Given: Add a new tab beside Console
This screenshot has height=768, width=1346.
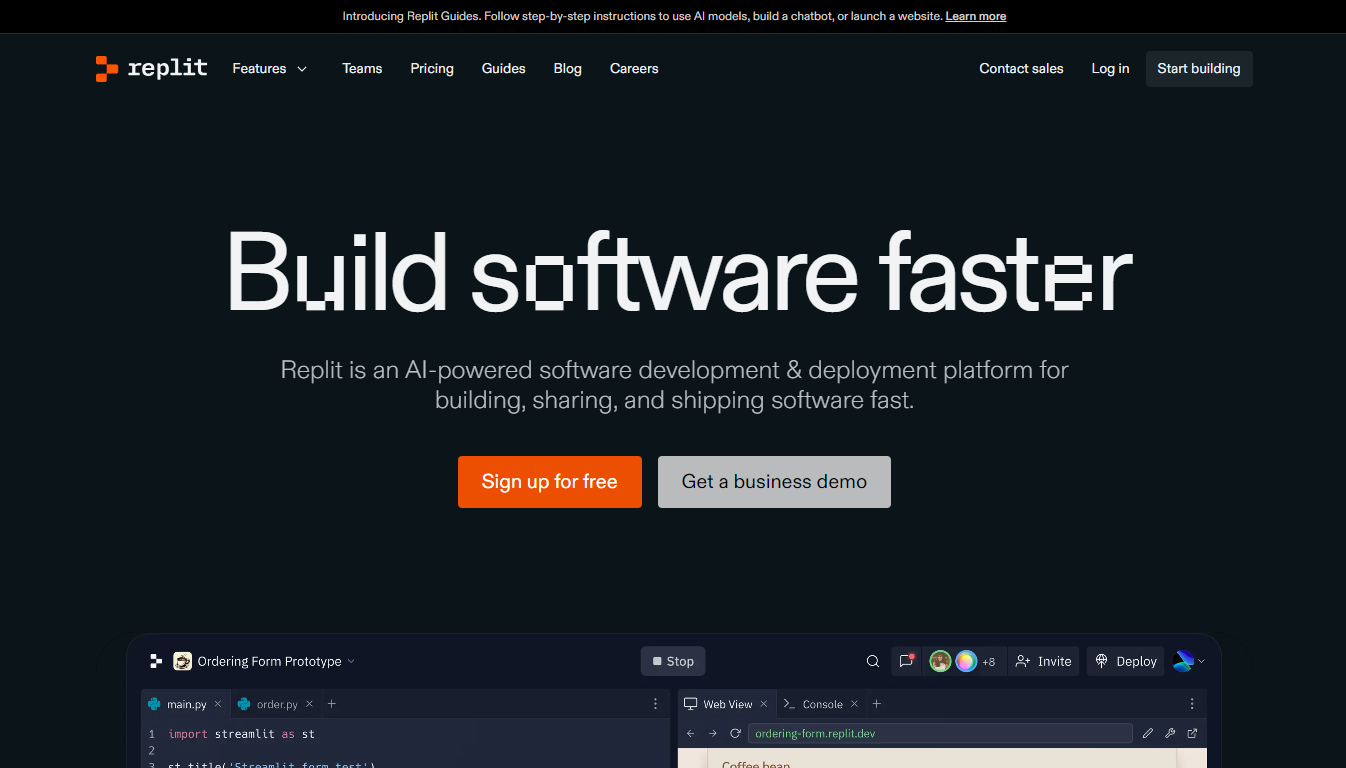Looking at the screenshot, I should tap(877, 704).
